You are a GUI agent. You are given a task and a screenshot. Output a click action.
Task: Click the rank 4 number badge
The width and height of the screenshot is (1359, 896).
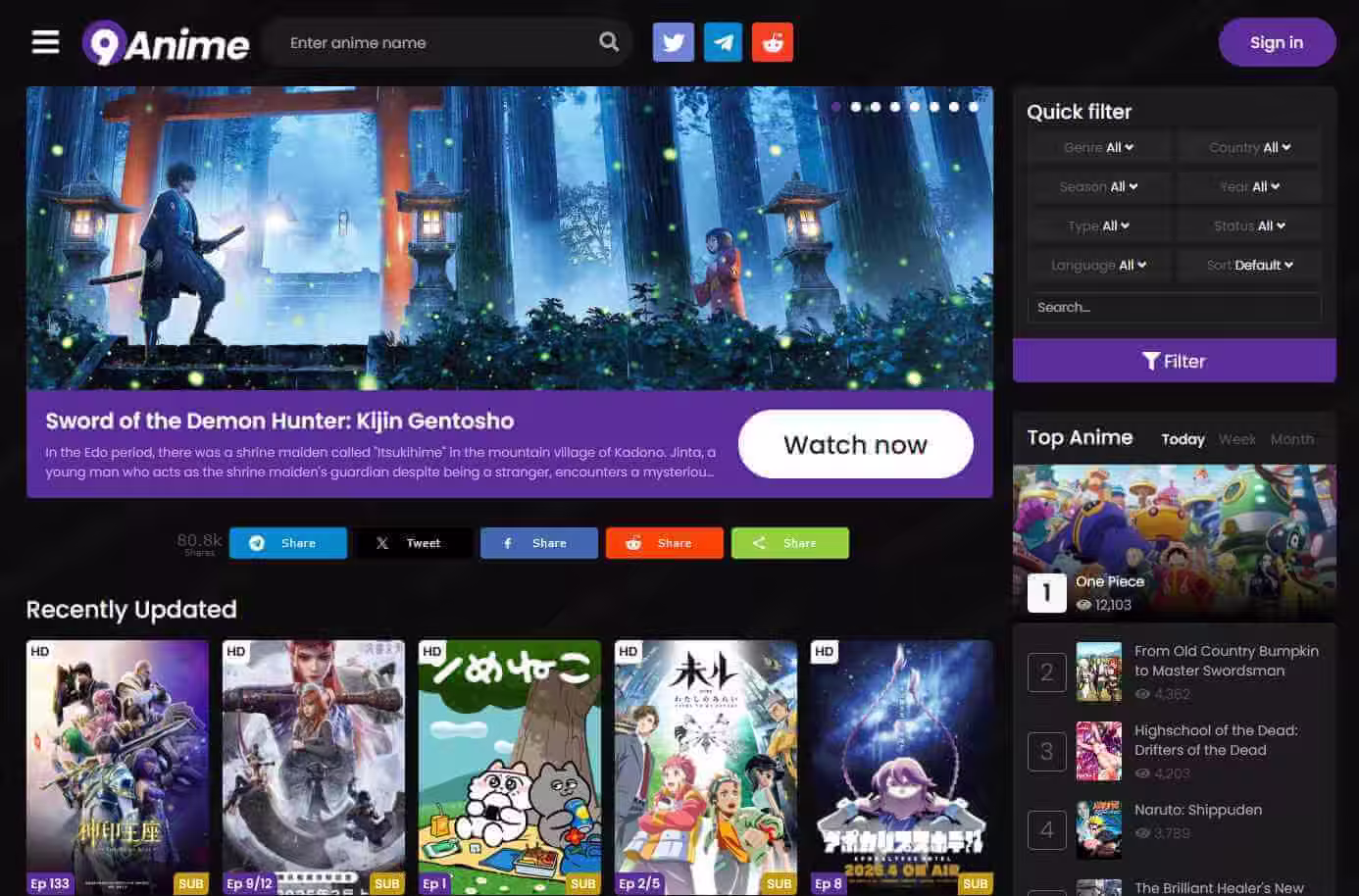point(1046,830)
